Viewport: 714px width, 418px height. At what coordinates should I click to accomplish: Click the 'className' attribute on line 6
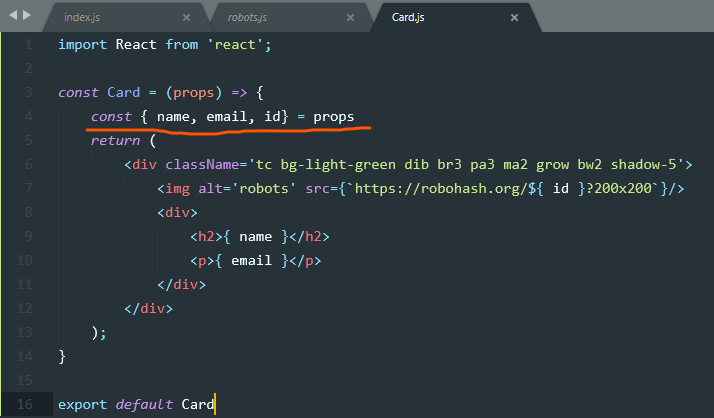(202, 164)
